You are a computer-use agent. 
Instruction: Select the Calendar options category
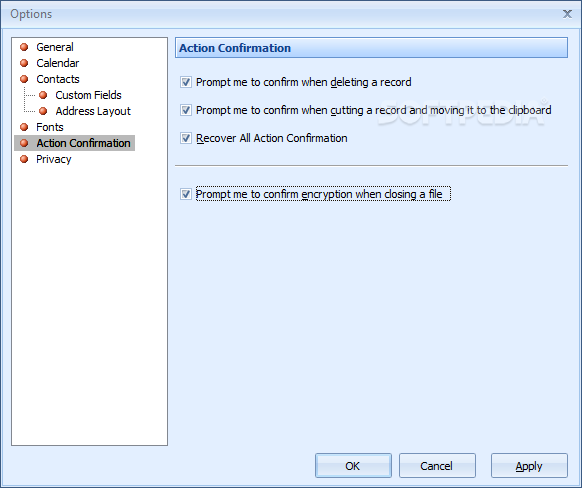point(58,63)
